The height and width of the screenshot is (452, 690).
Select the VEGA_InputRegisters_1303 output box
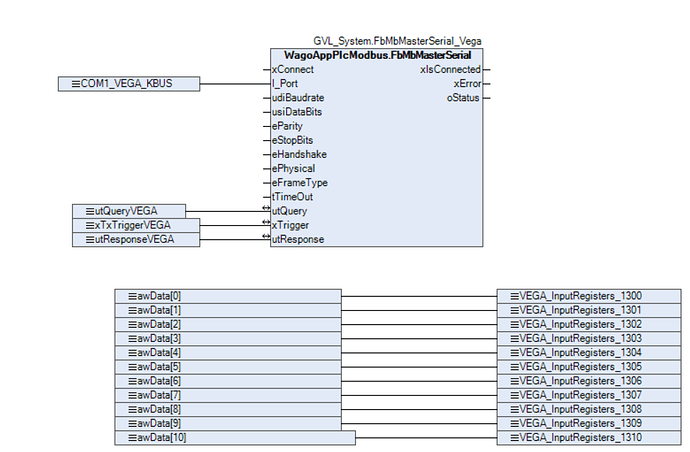click(589, 338)
